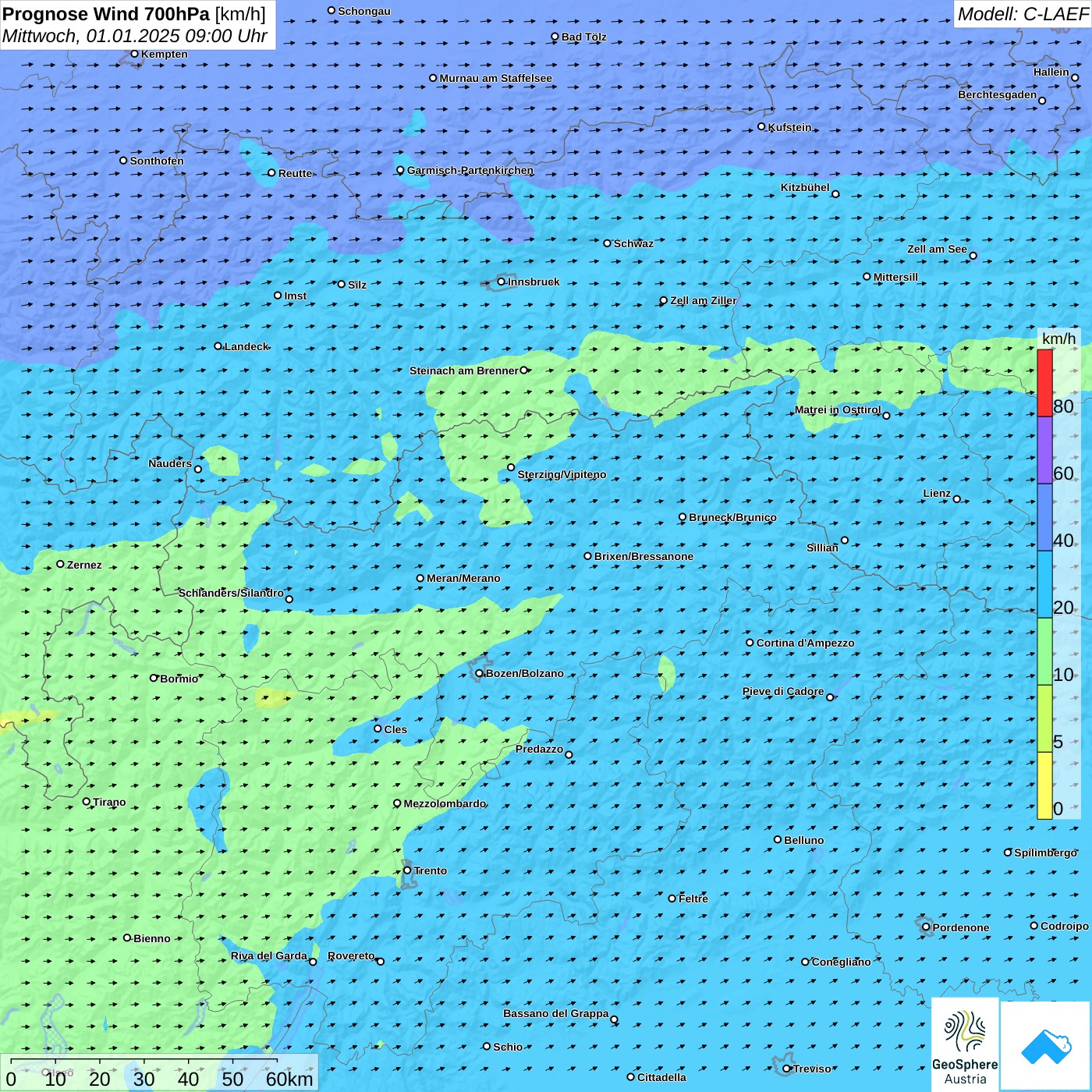Click the Nauders city marker
The height and width of the screenshot is (1092, 1092).
[x=198, y=470]
